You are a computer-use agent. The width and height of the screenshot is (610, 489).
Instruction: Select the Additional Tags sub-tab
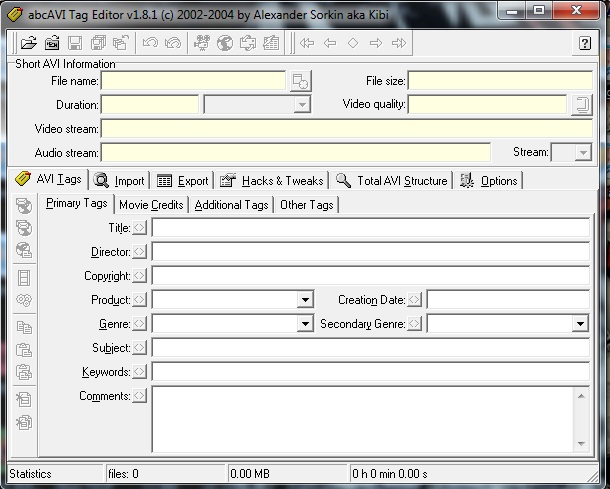[x=231, y=205]
